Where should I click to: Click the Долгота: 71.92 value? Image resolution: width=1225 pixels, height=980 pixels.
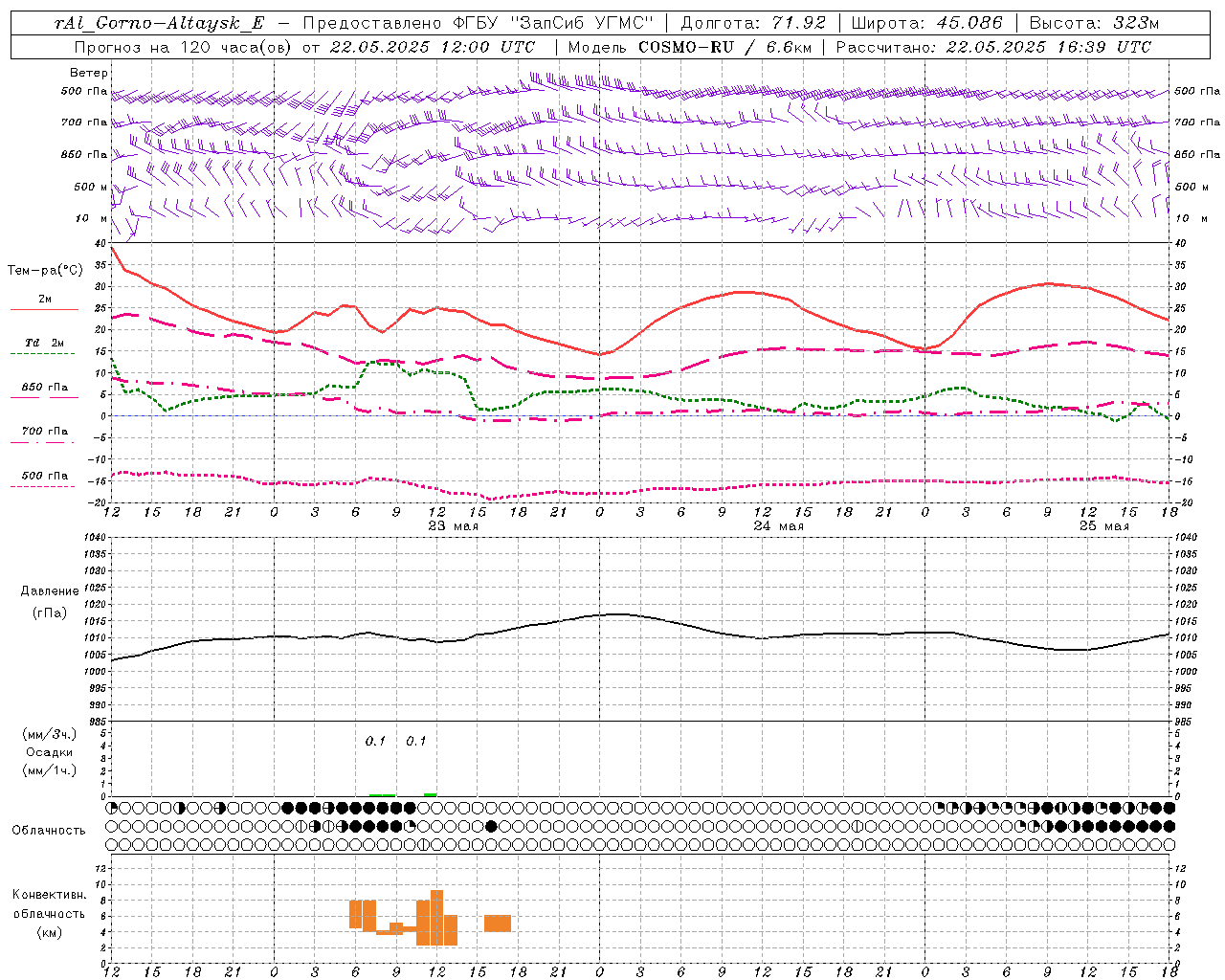(752, 23)
